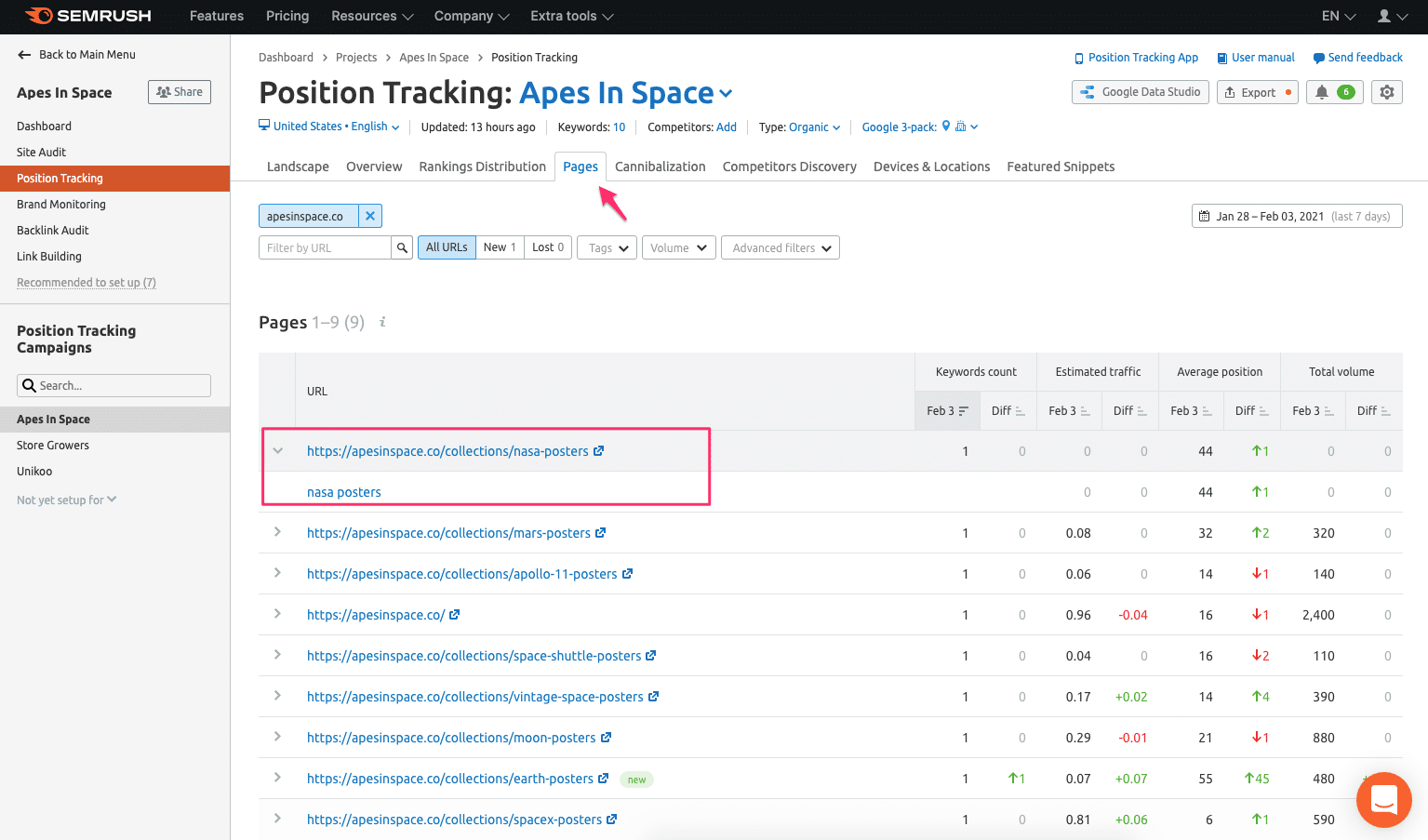The height and width of the screenshot is (840, 1428).
Task: Open United States English location dropdown
Action: click(x=329, y=127)
